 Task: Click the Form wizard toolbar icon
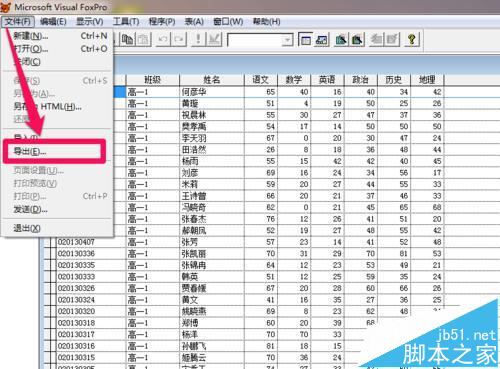[x=341, y=40]
